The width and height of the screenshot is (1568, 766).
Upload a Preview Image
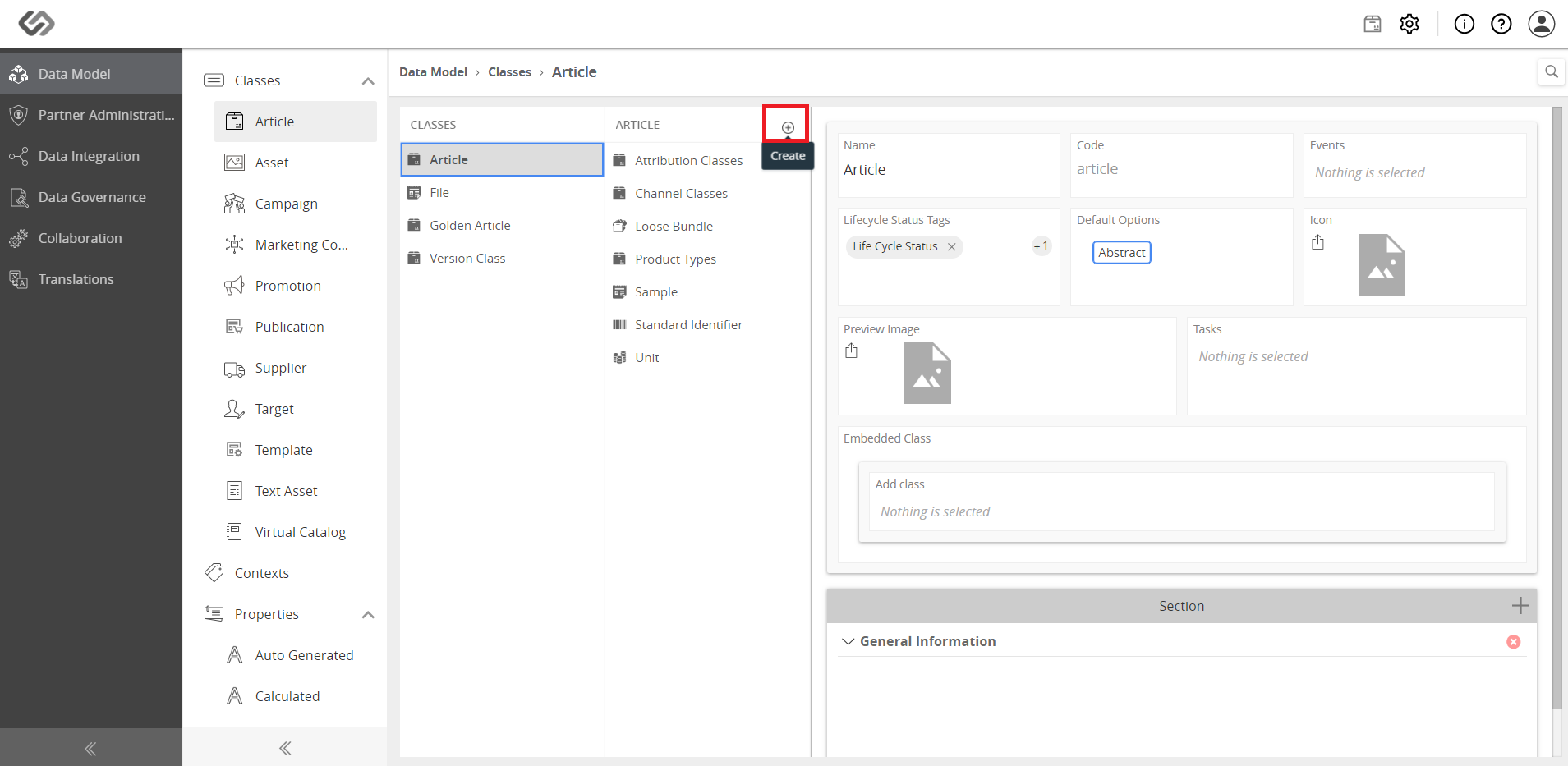point(851,351)
